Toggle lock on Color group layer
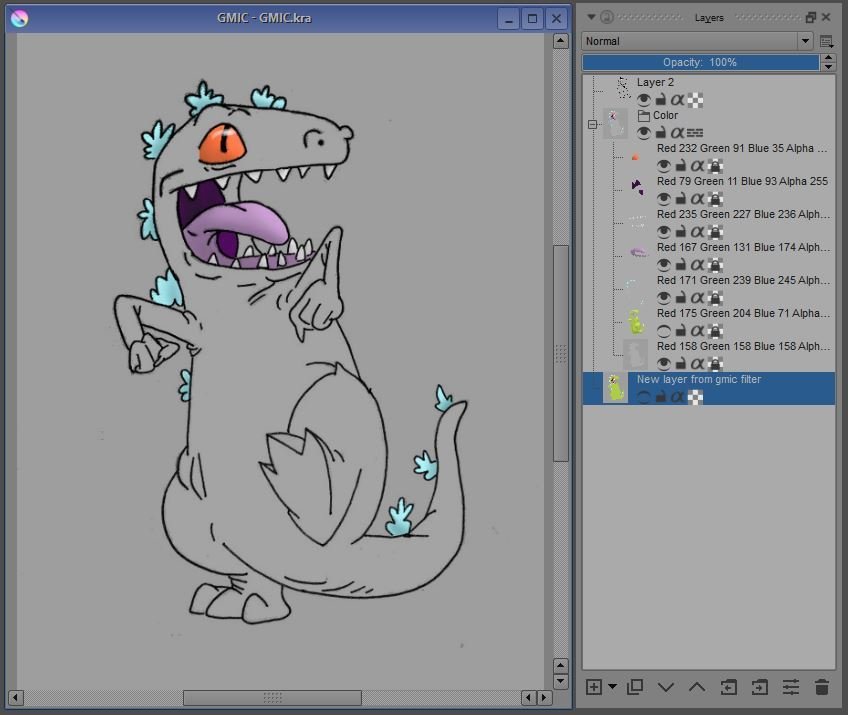The image size is (848, 715). pyautogui.click(x=661, y=133)
